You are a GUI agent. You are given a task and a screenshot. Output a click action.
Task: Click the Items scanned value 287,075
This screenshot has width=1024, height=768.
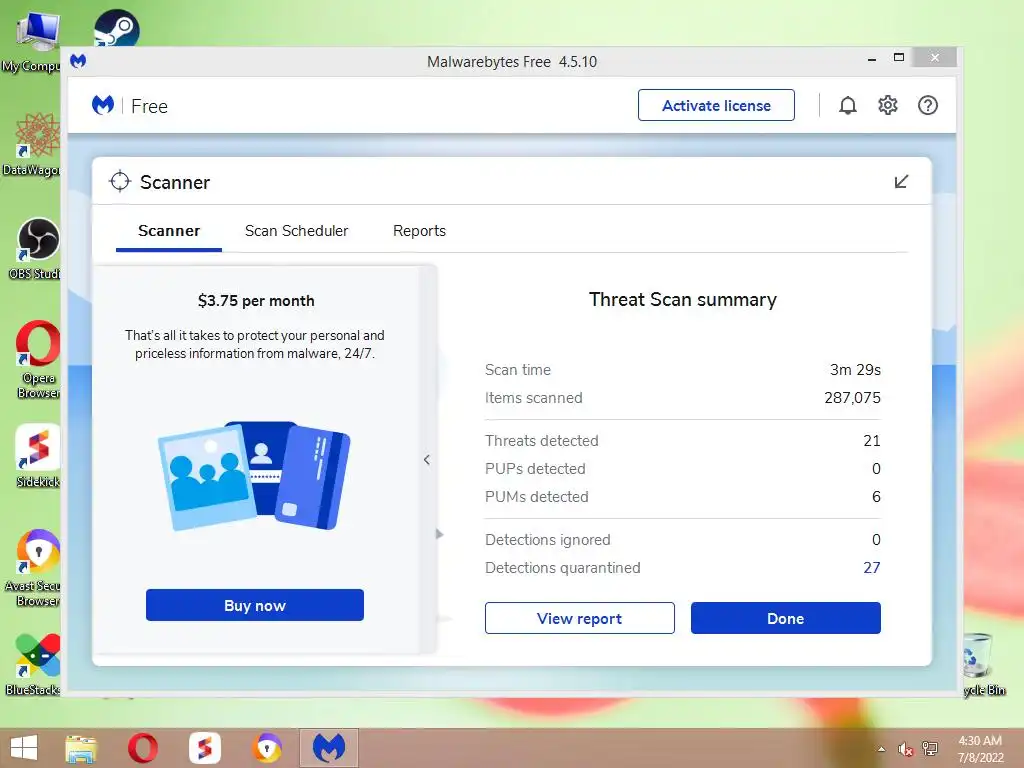click(852, 398)
